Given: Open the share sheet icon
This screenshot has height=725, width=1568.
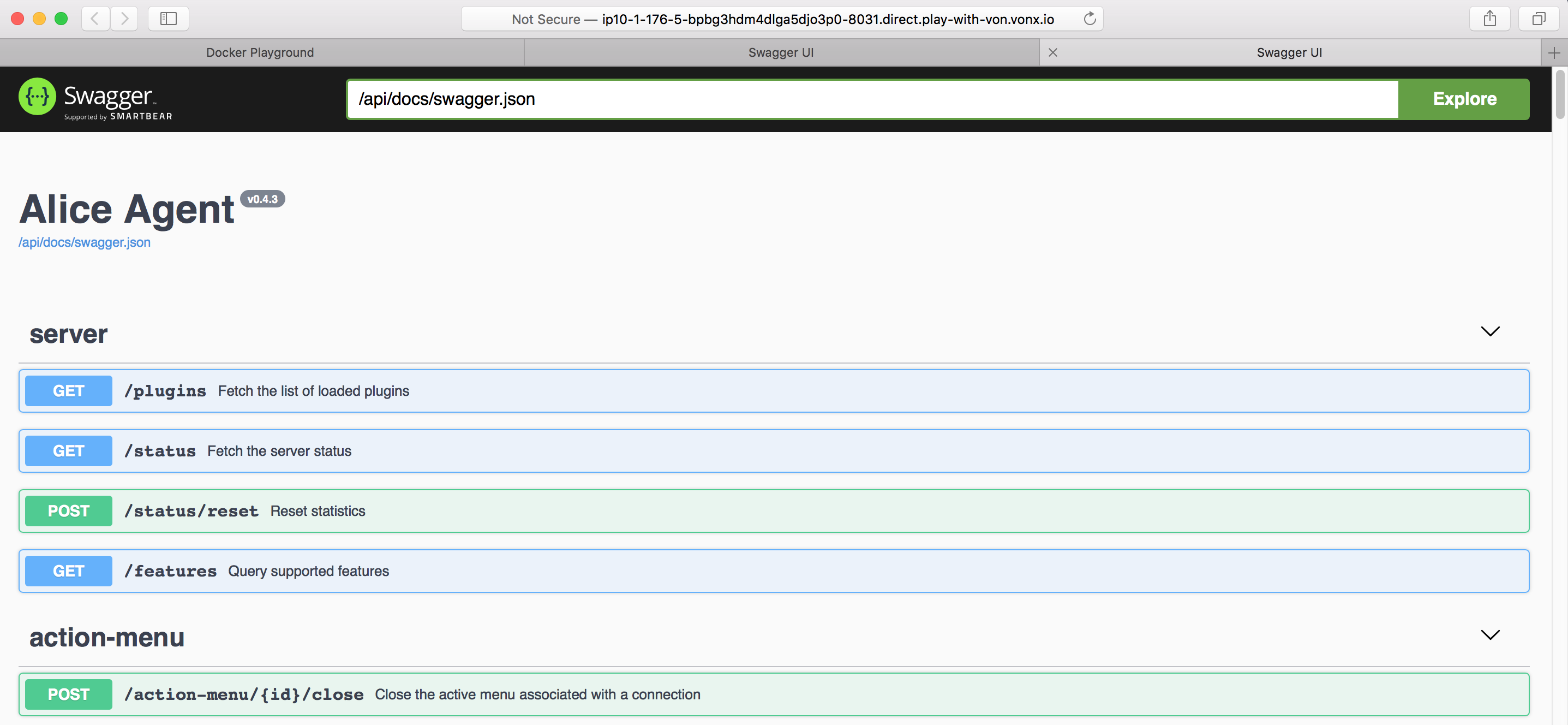Looking at the screenshot, I should coord(1490,18).
